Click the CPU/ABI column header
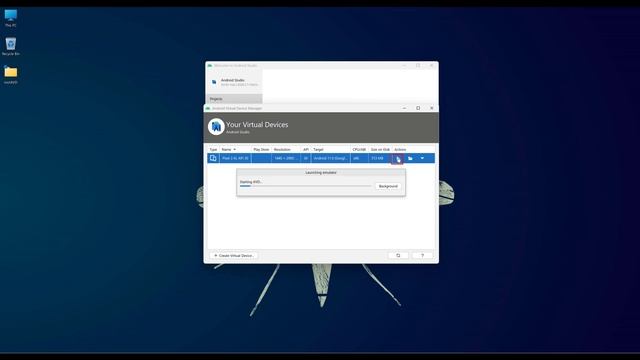 (359, 150)
